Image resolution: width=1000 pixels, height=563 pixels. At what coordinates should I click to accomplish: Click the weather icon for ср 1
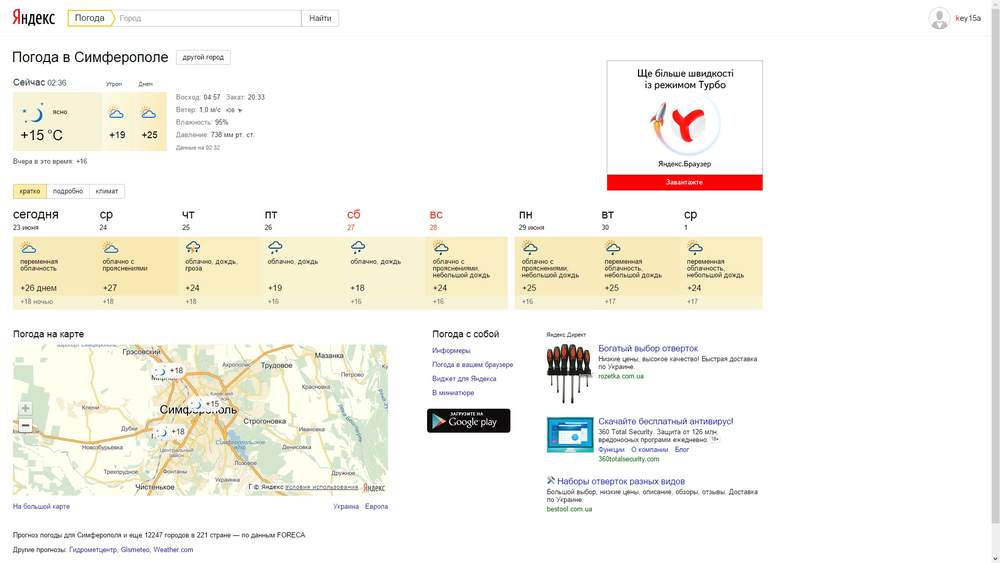[x=695, y=247]
